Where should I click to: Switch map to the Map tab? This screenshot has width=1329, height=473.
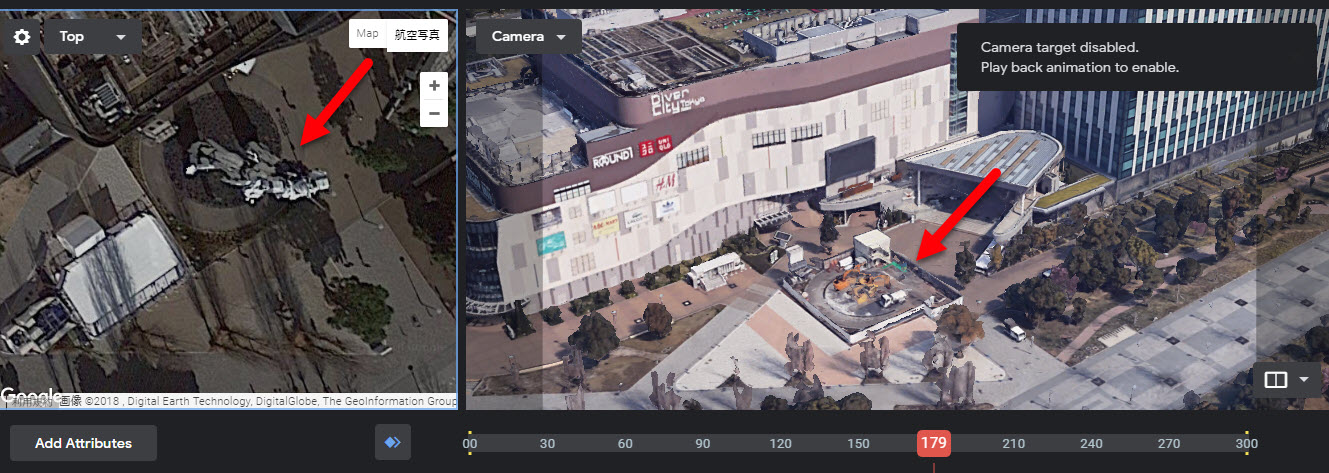[368, 34]
